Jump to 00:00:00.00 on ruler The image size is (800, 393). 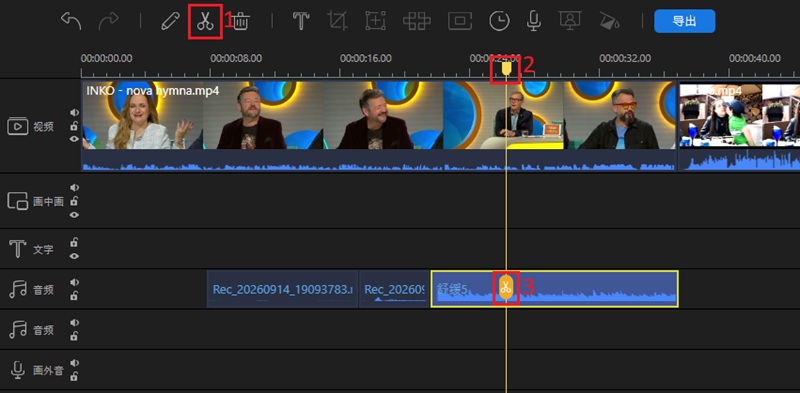coord(107,58)
